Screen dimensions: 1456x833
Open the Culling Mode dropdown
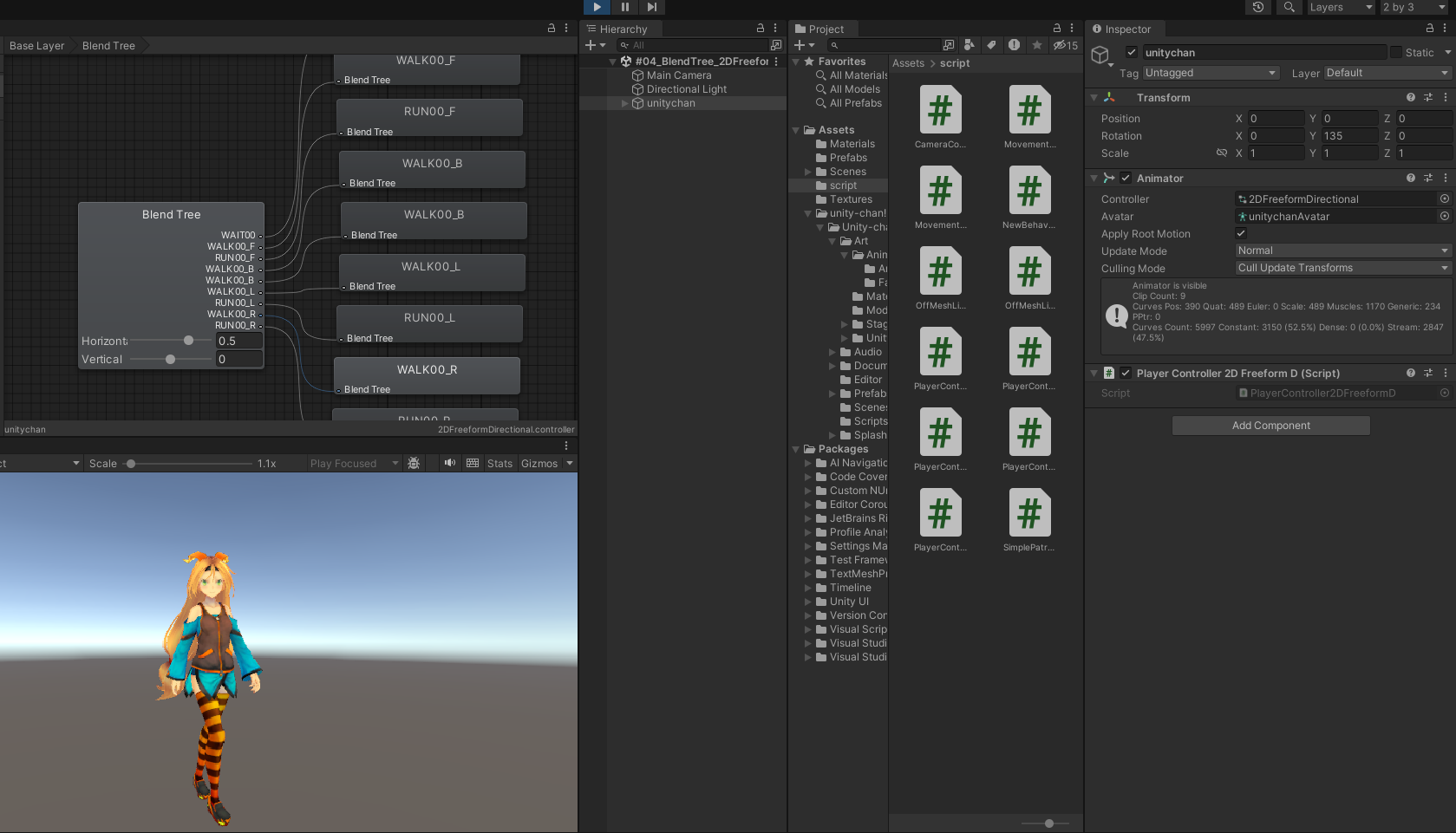(1343, 268)
